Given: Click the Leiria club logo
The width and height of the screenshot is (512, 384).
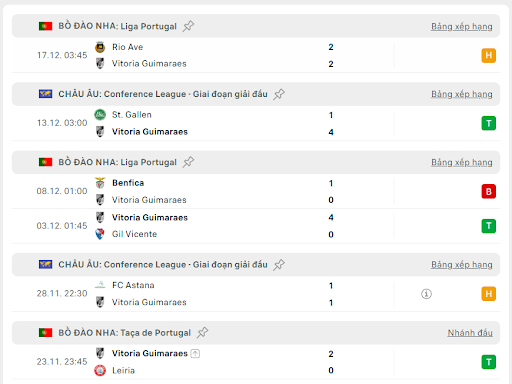Looking at the screenshot, I should point(100,370).
